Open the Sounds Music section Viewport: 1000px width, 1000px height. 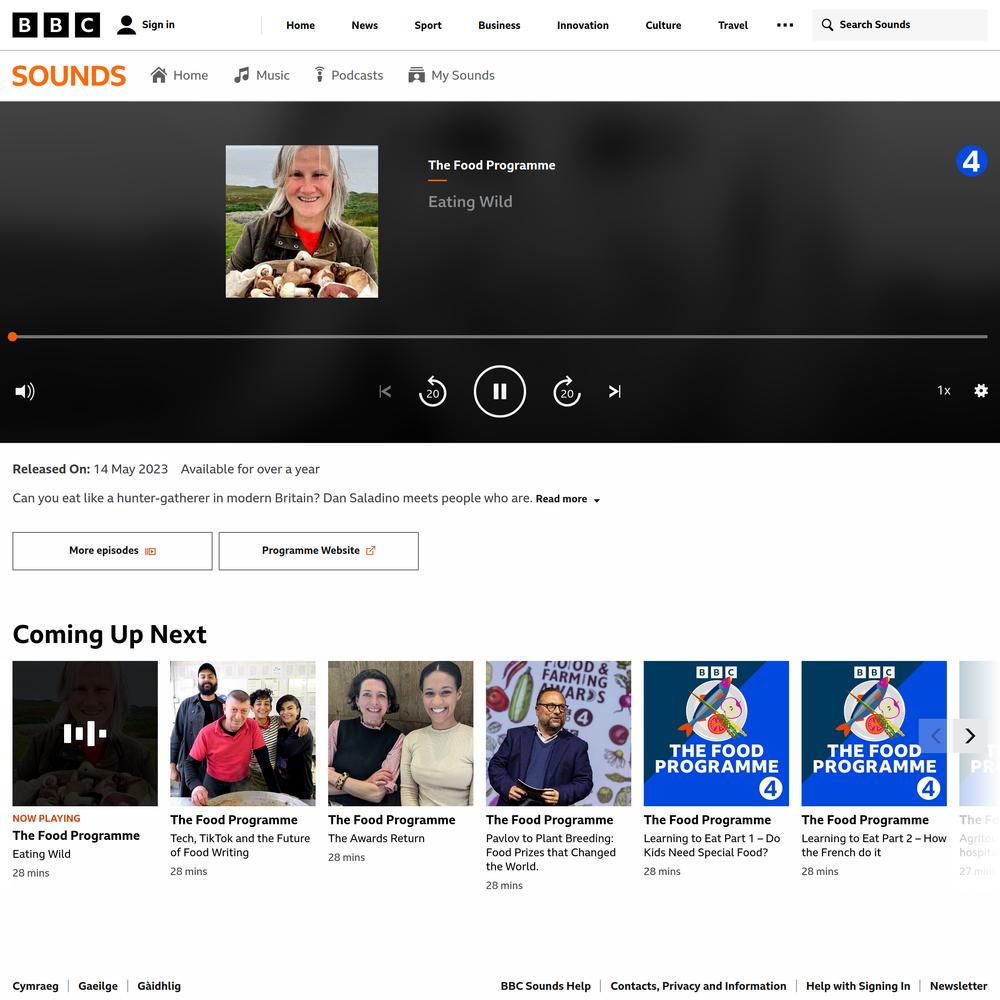pyautogui.click(x=261, y=75)
